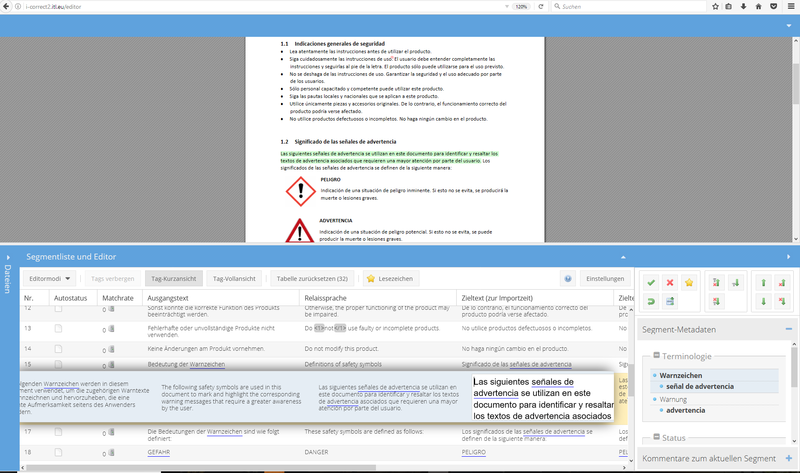Click the autostatus document icon in row 18
The height and width of the screenshot is (473, 800).
pos(58,452)
